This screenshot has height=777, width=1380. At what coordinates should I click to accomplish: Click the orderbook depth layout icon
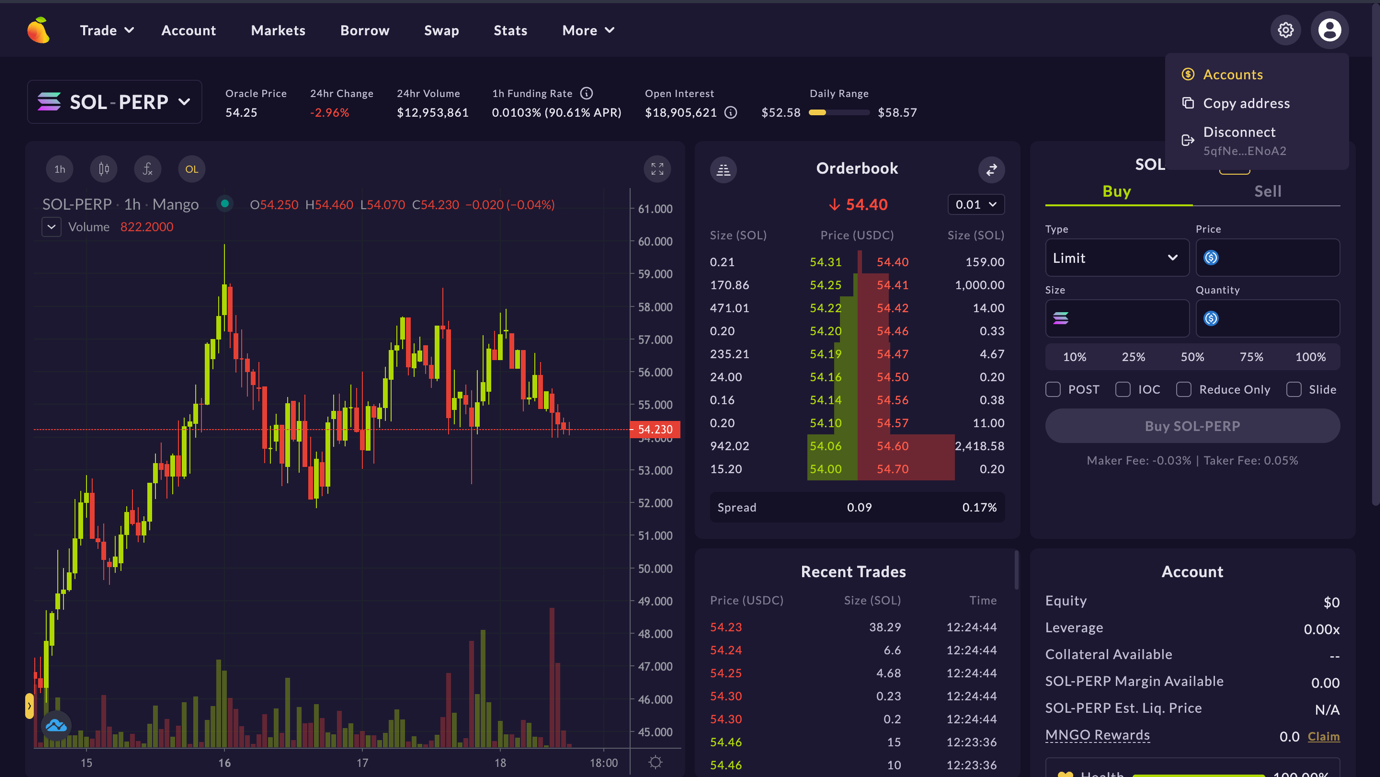[723, 169]
